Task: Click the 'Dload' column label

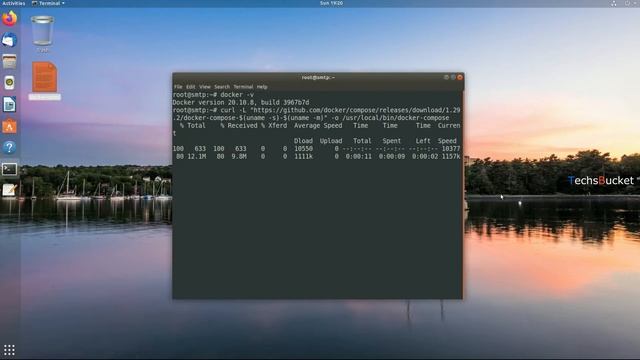Action: [x=303, y=141]
